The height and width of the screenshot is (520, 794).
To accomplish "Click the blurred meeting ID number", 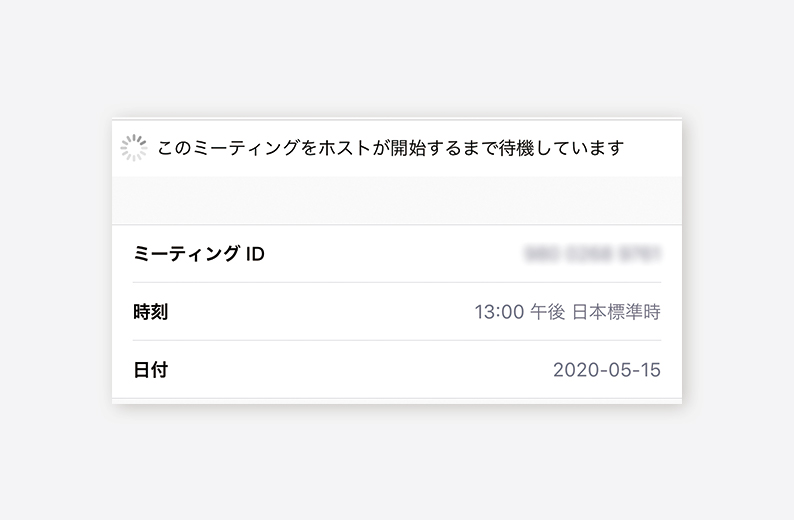I will (592, 254).
